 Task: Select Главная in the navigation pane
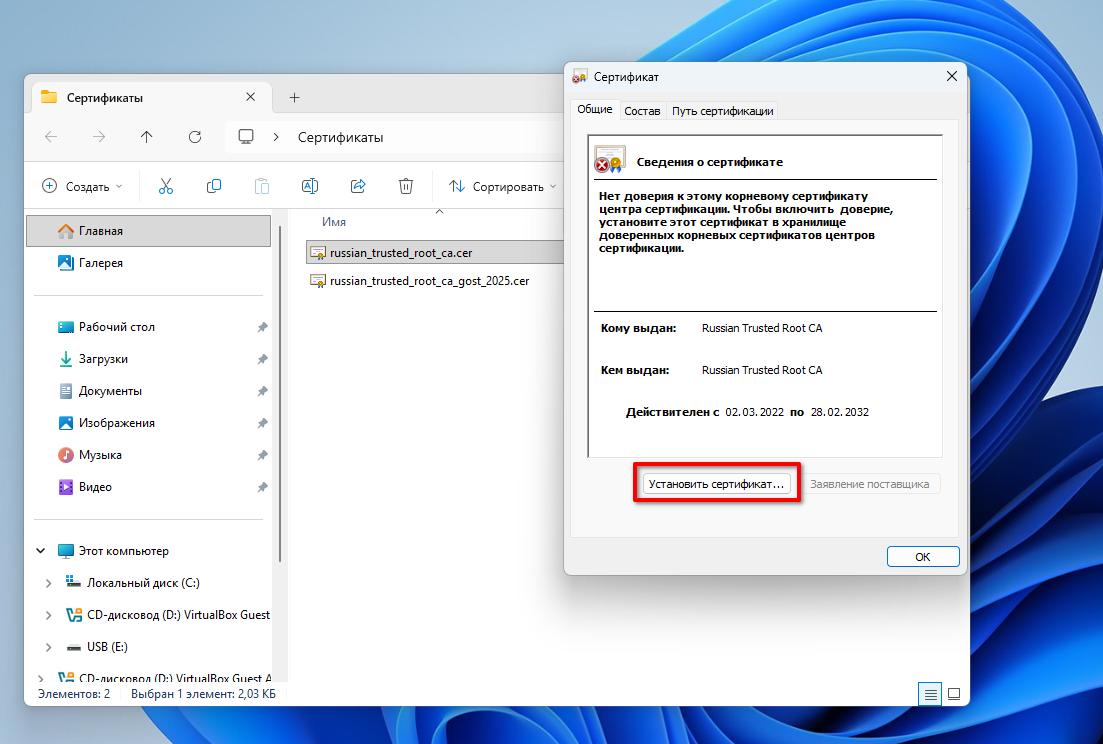click(x=148, y=231)
